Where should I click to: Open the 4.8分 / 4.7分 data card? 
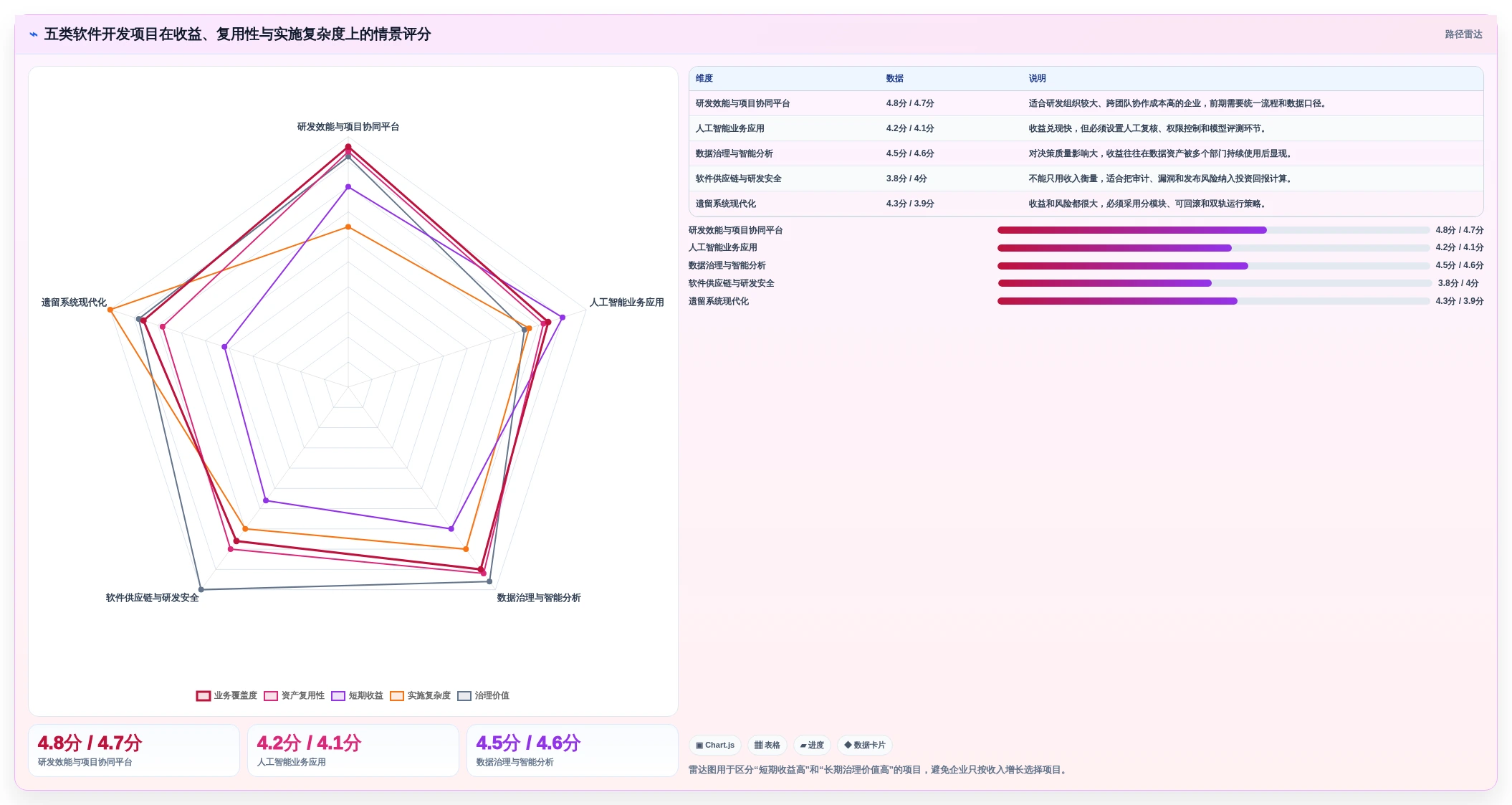pos(134,751)
